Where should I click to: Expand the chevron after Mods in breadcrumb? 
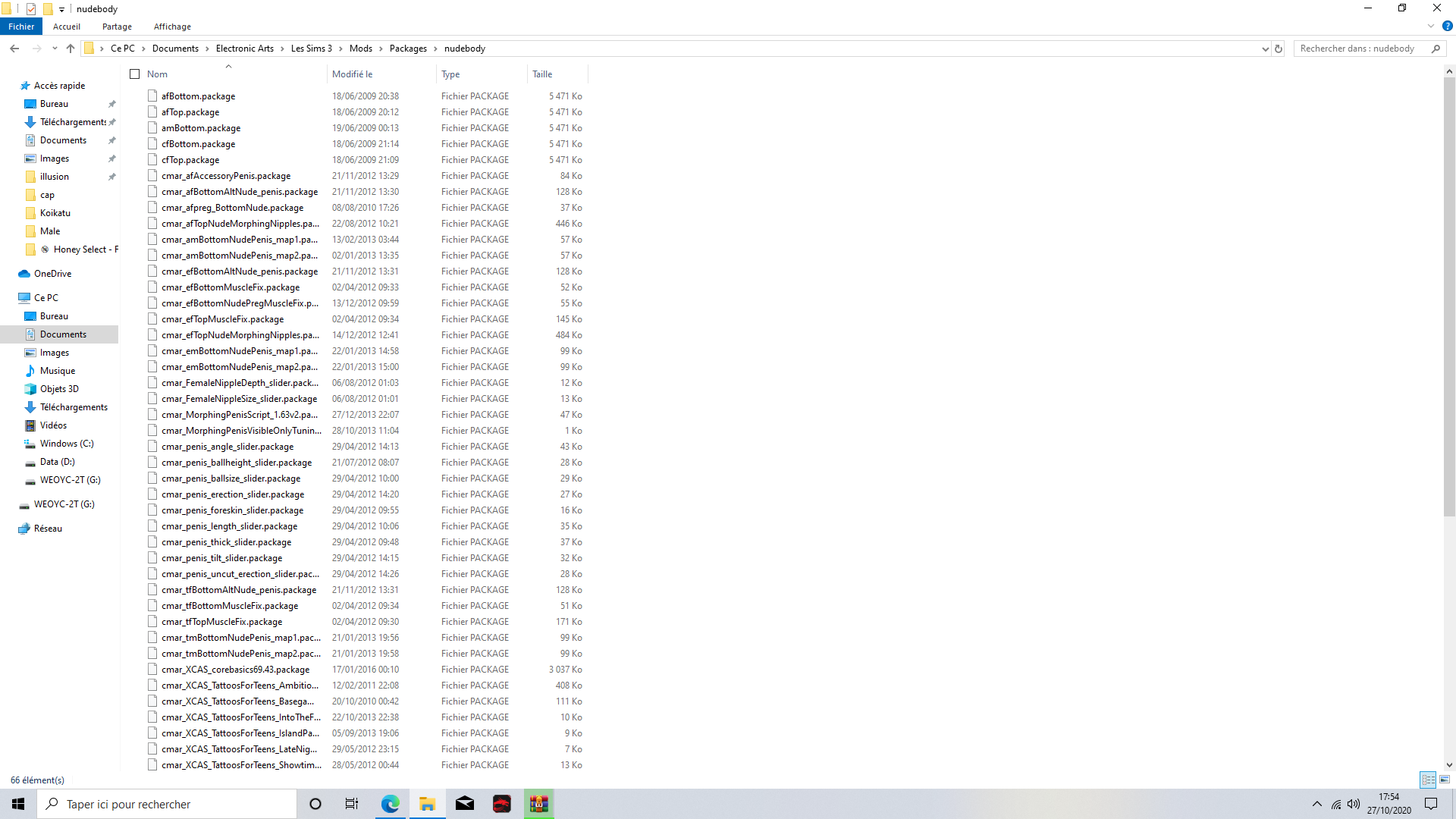(381, 49)
